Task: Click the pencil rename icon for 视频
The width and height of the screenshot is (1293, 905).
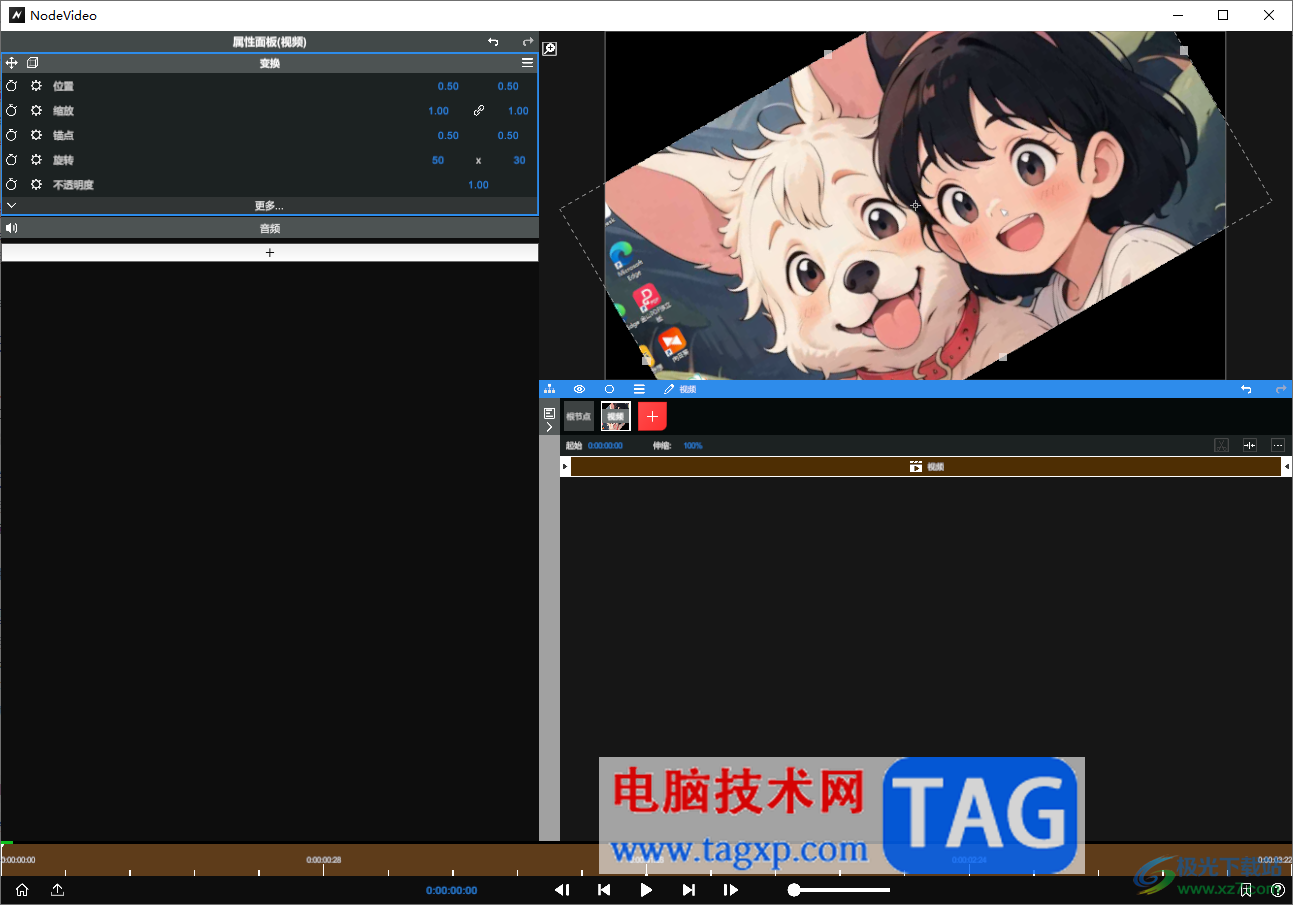Action: click(x=669, y=389)
